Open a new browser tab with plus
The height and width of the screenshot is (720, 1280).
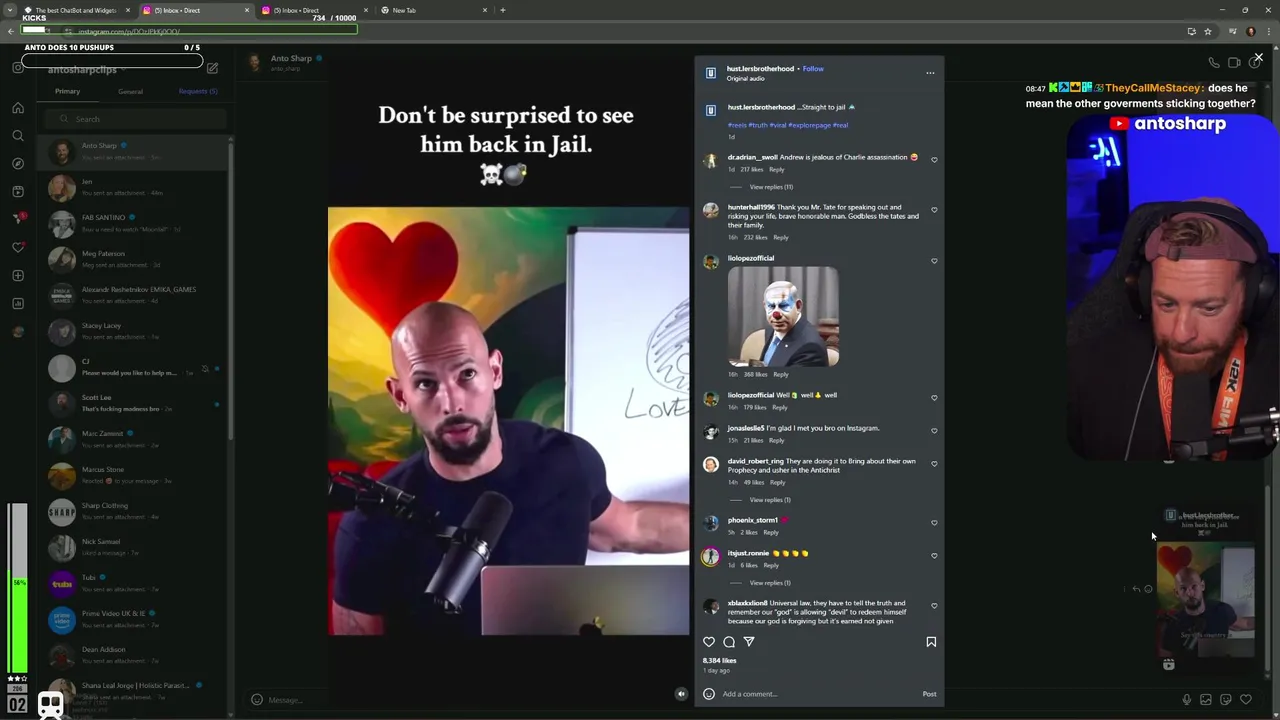pyautogui.click(x=503, y=10)
